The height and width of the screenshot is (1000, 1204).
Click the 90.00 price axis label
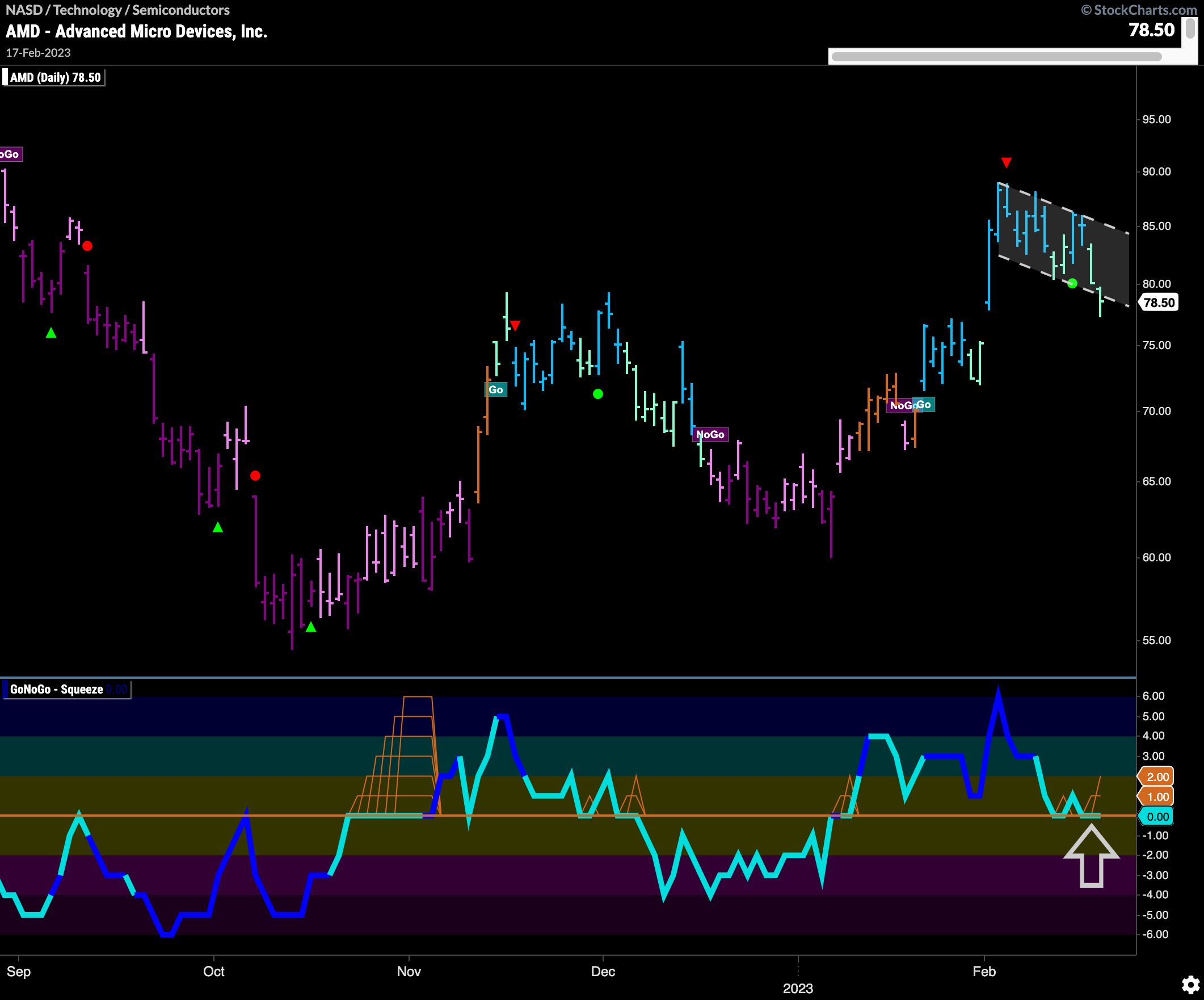1156,171
